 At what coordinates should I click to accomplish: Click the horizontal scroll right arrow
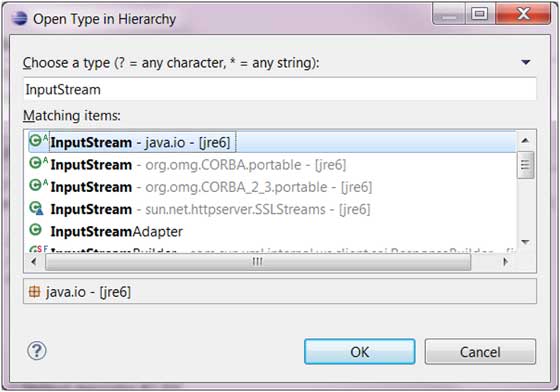coord(505,262)
